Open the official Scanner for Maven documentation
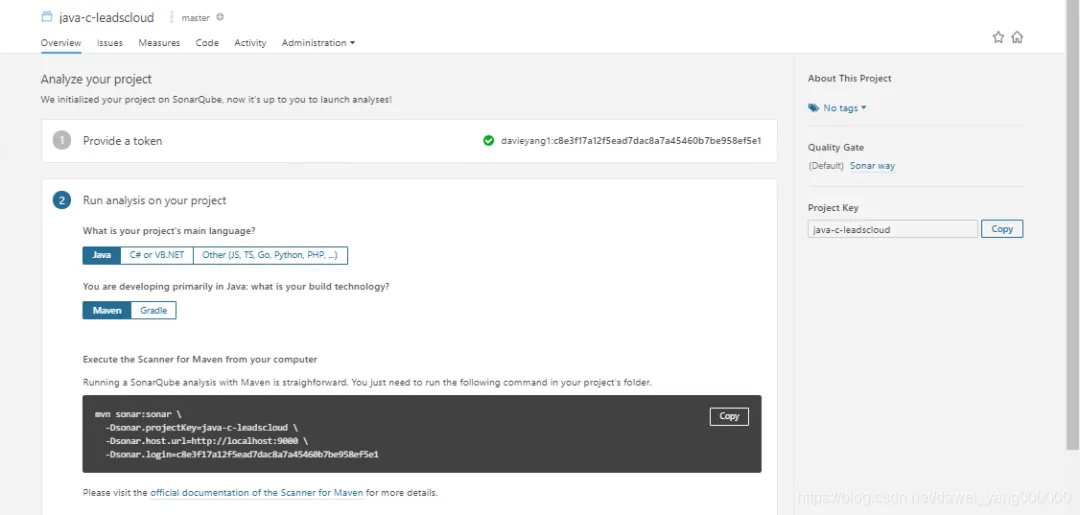 click(256, 493)
